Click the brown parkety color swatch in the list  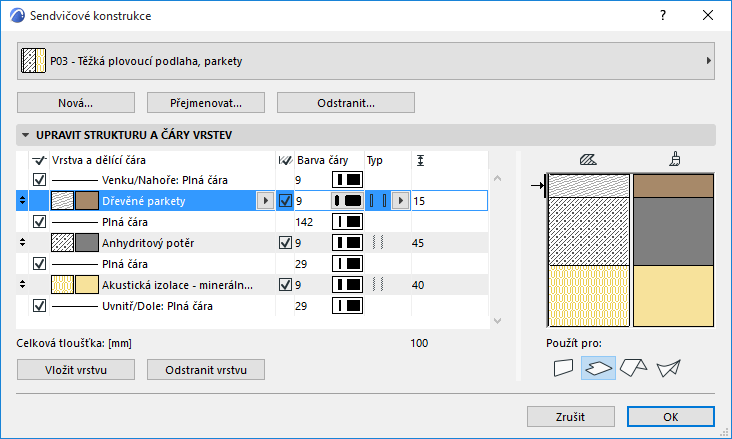[x=87, y=201]
